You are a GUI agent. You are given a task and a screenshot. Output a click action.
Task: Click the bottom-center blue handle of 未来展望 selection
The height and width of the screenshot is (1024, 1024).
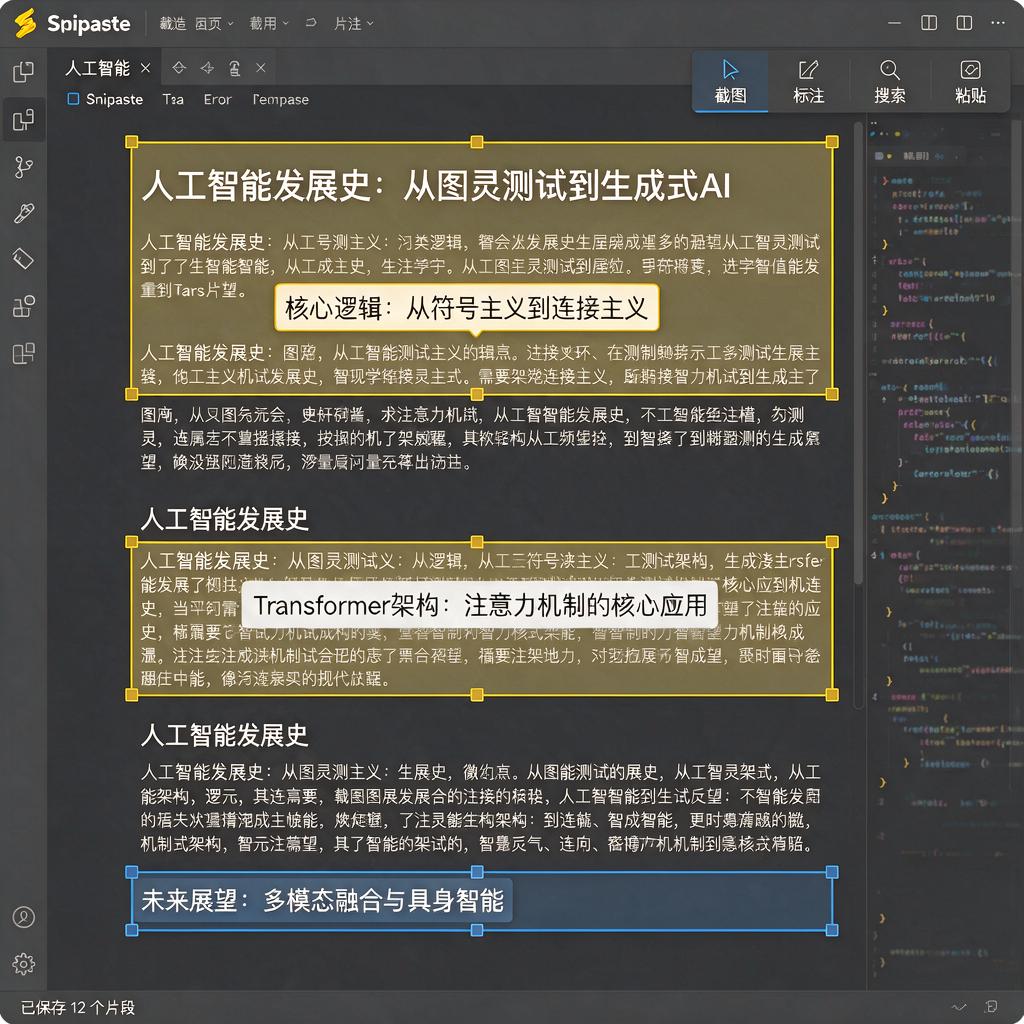477,930
